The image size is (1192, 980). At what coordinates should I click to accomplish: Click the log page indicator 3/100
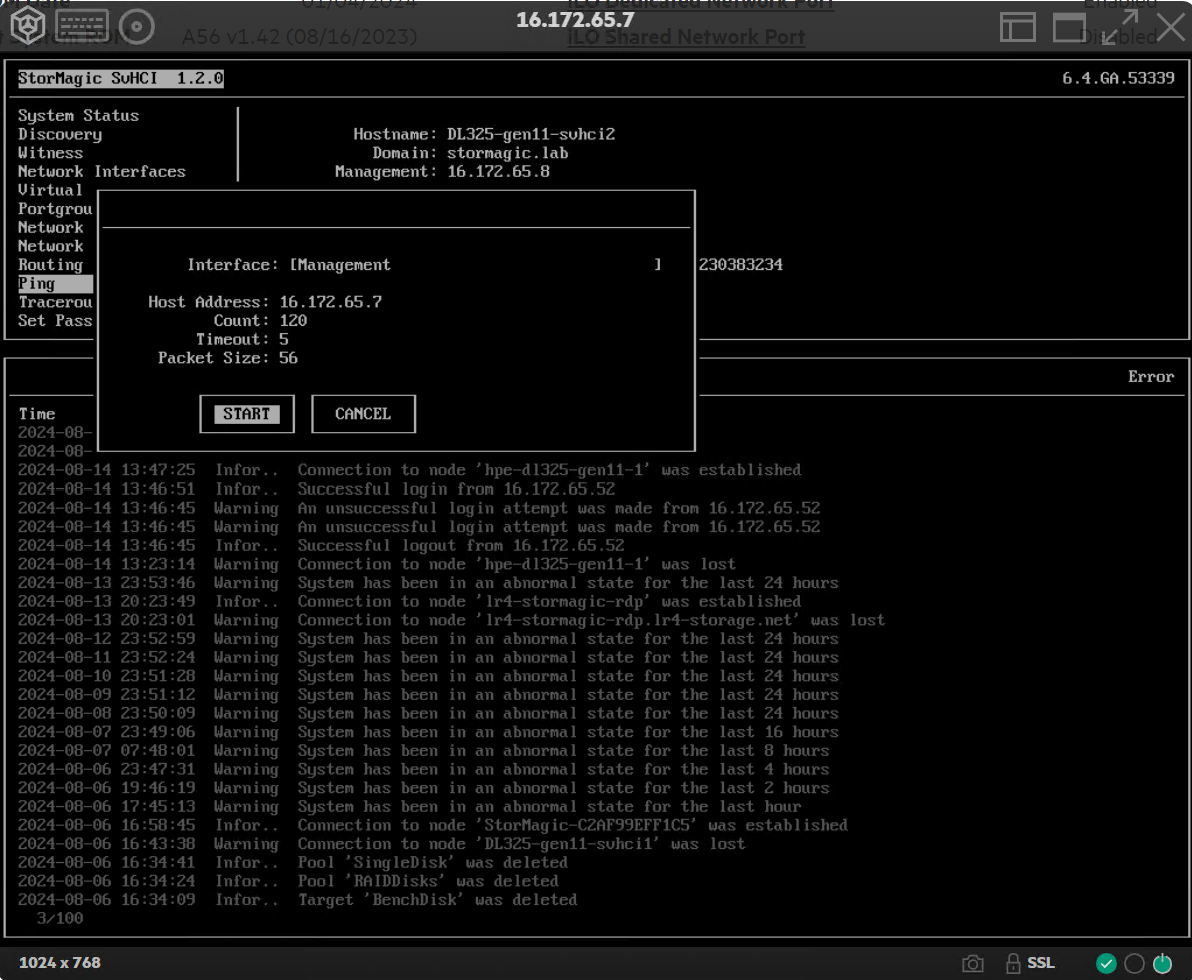(60, 918)
